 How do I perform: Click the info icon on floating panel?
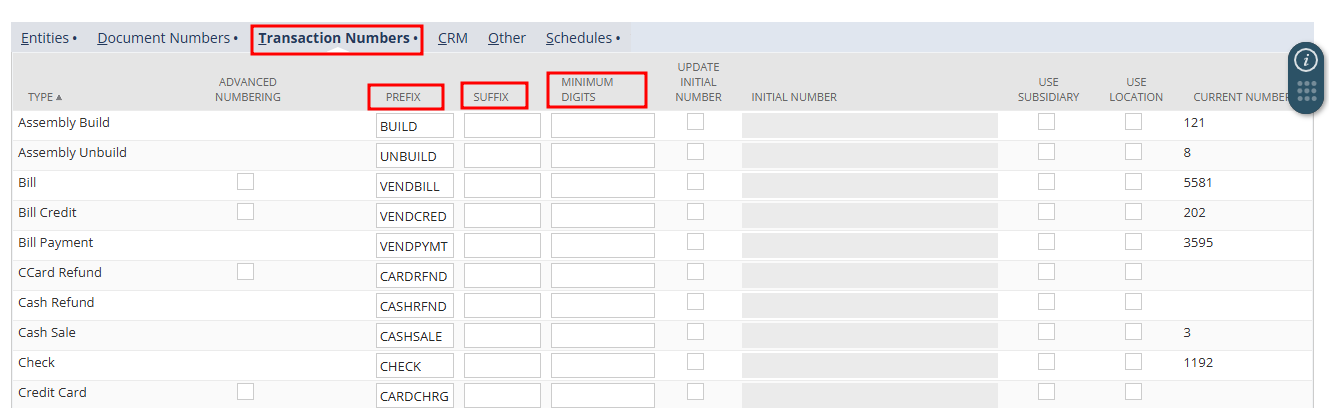[1306, 59]
